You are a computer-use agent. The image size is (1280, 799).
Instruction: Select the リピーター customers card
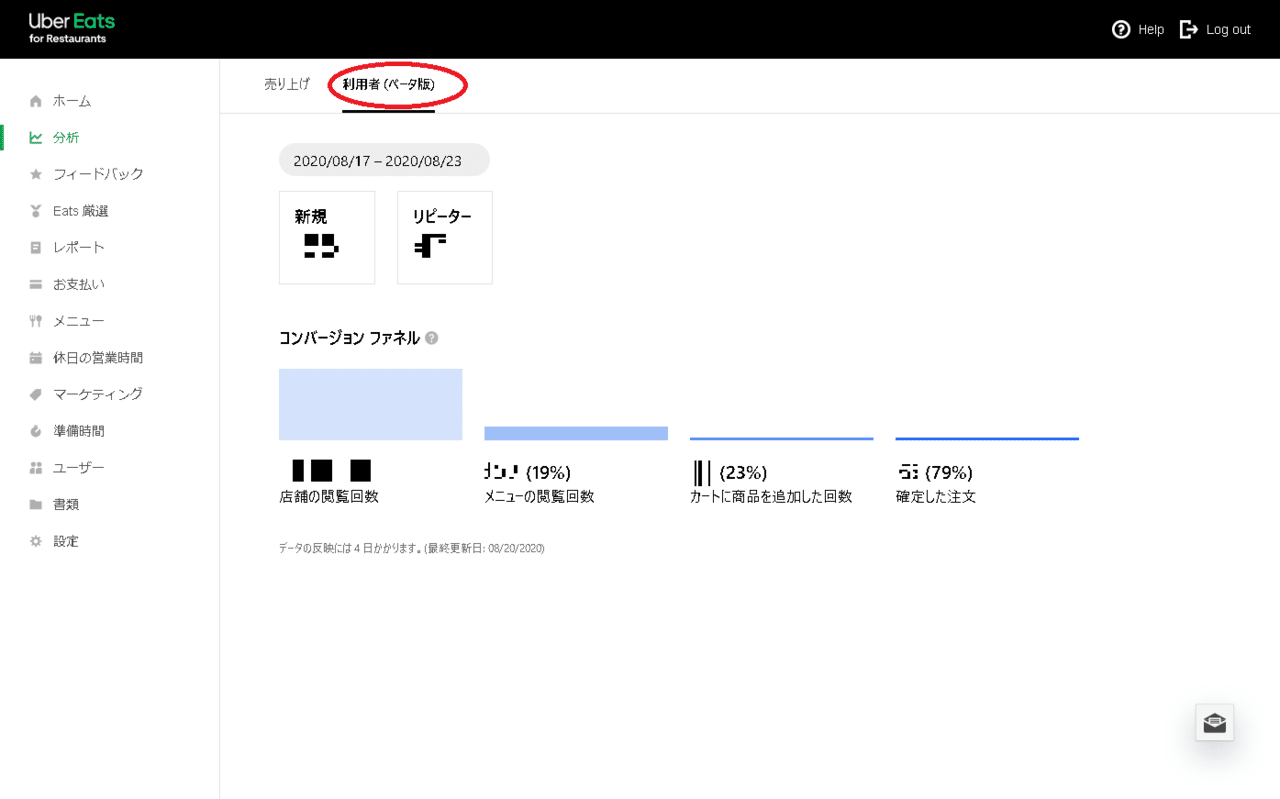click(x=445, y=238)
